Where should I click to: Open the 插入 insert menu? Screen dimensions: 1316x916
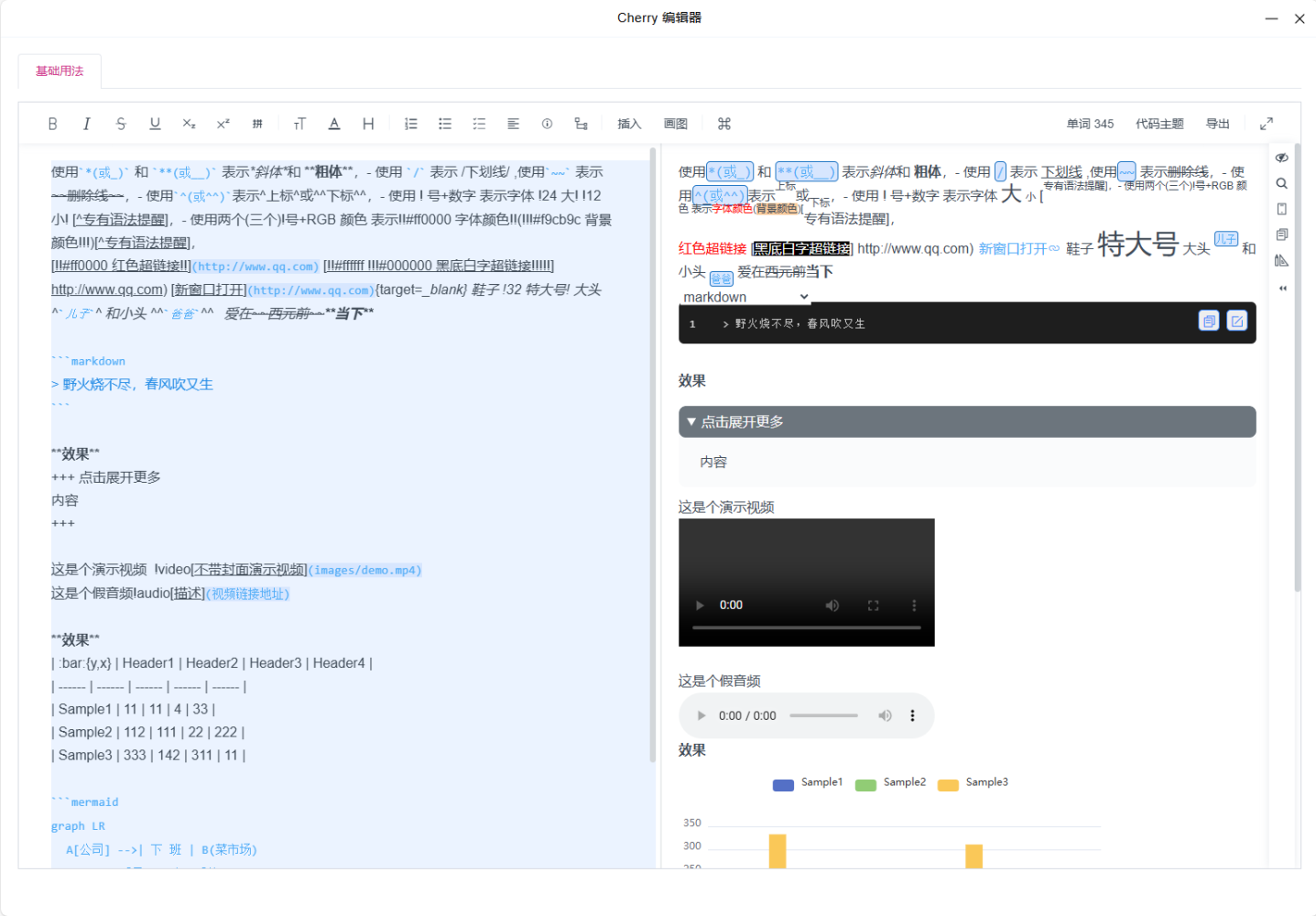628,123
